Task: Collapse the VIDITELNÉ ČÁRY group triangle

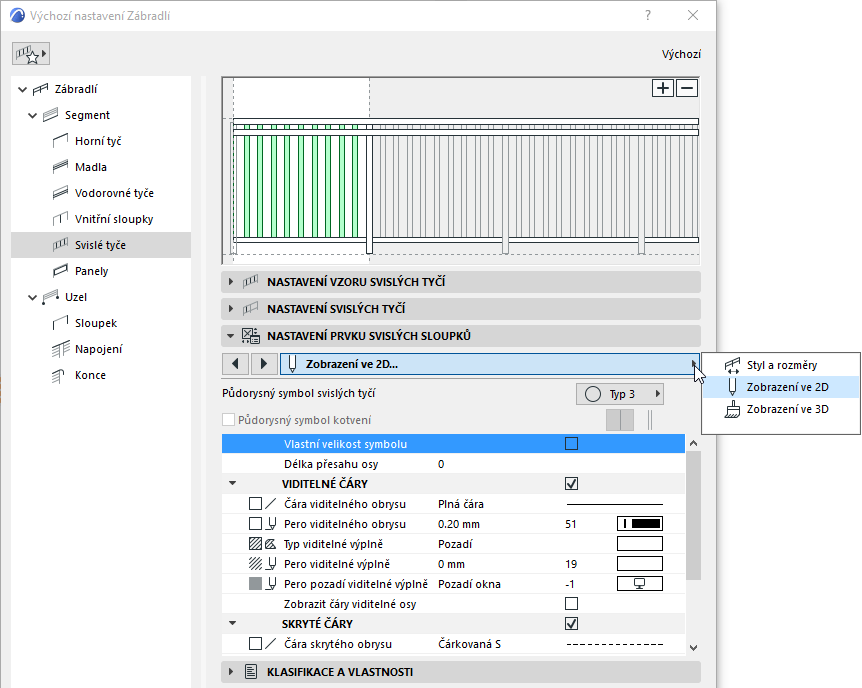Action: [233, 483]
